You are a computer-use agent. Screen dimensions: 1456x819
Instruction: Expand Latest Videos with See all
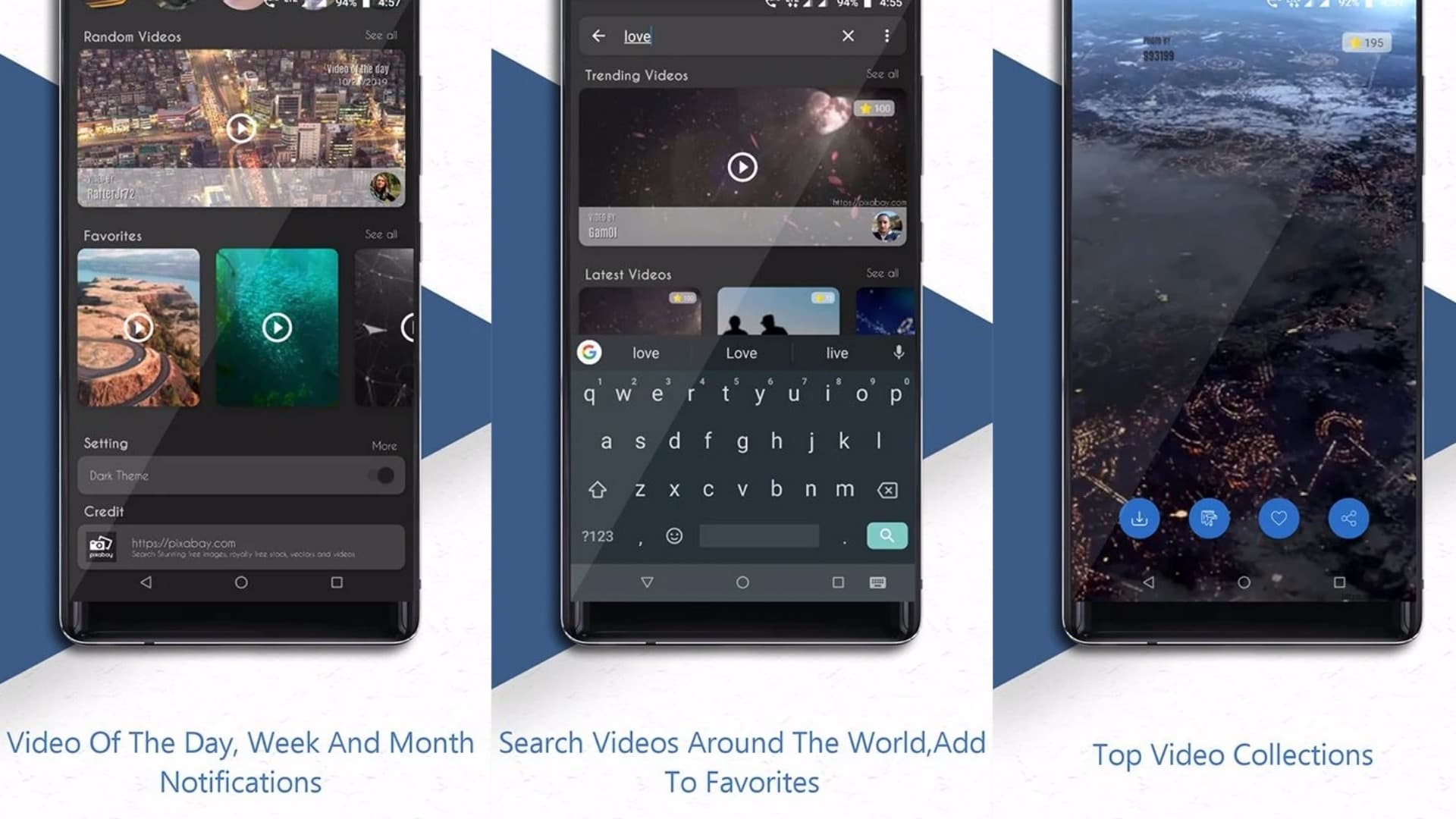point(881,273)
